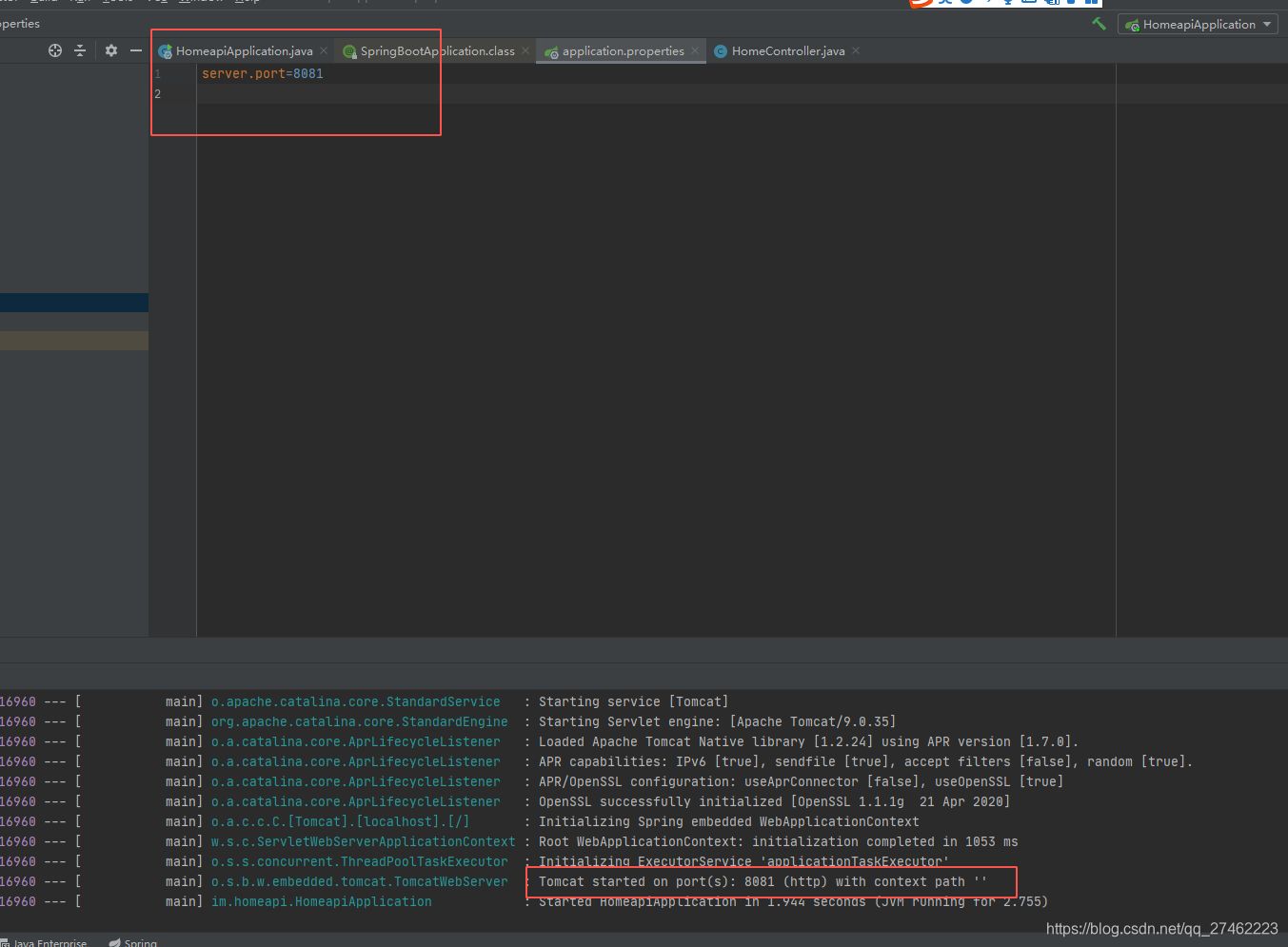
Task: Open project panel gear settings
Action: pos(111,50)
